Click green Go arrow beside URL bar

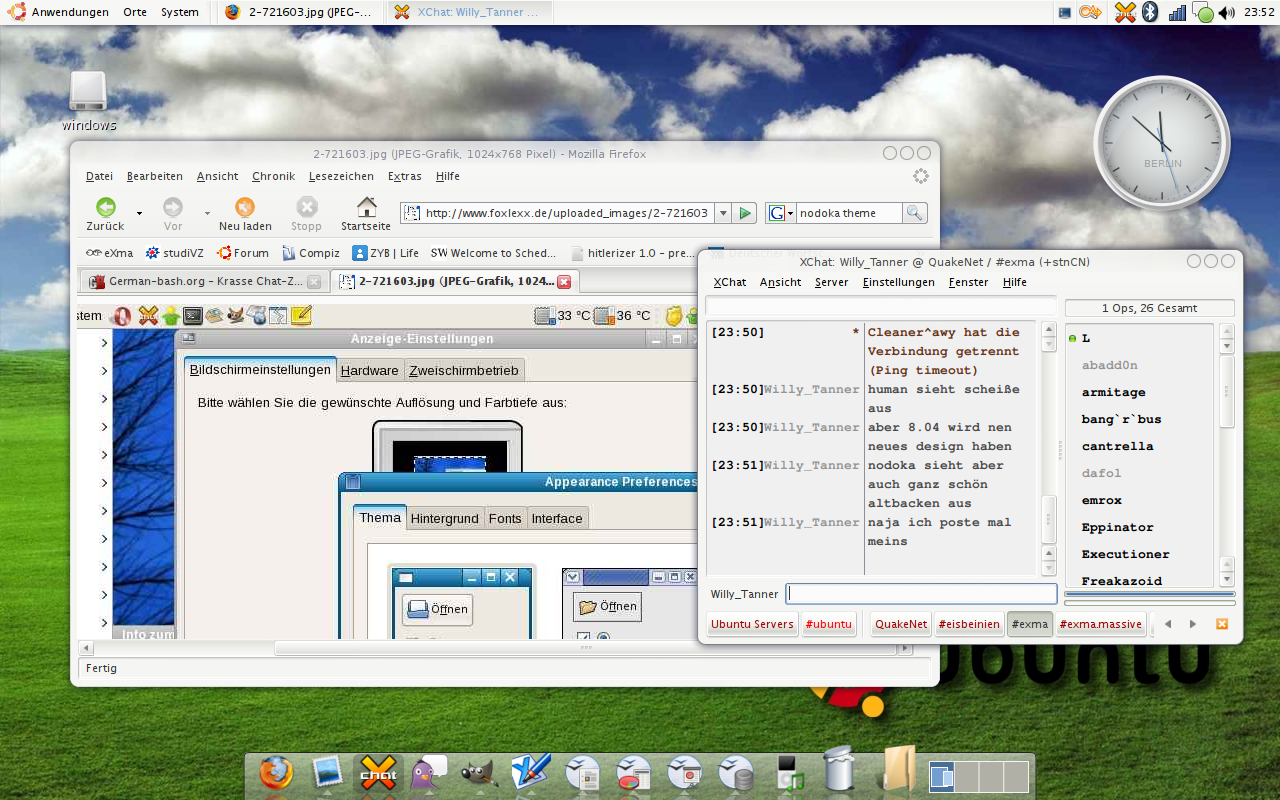click(x=744, y=213)
